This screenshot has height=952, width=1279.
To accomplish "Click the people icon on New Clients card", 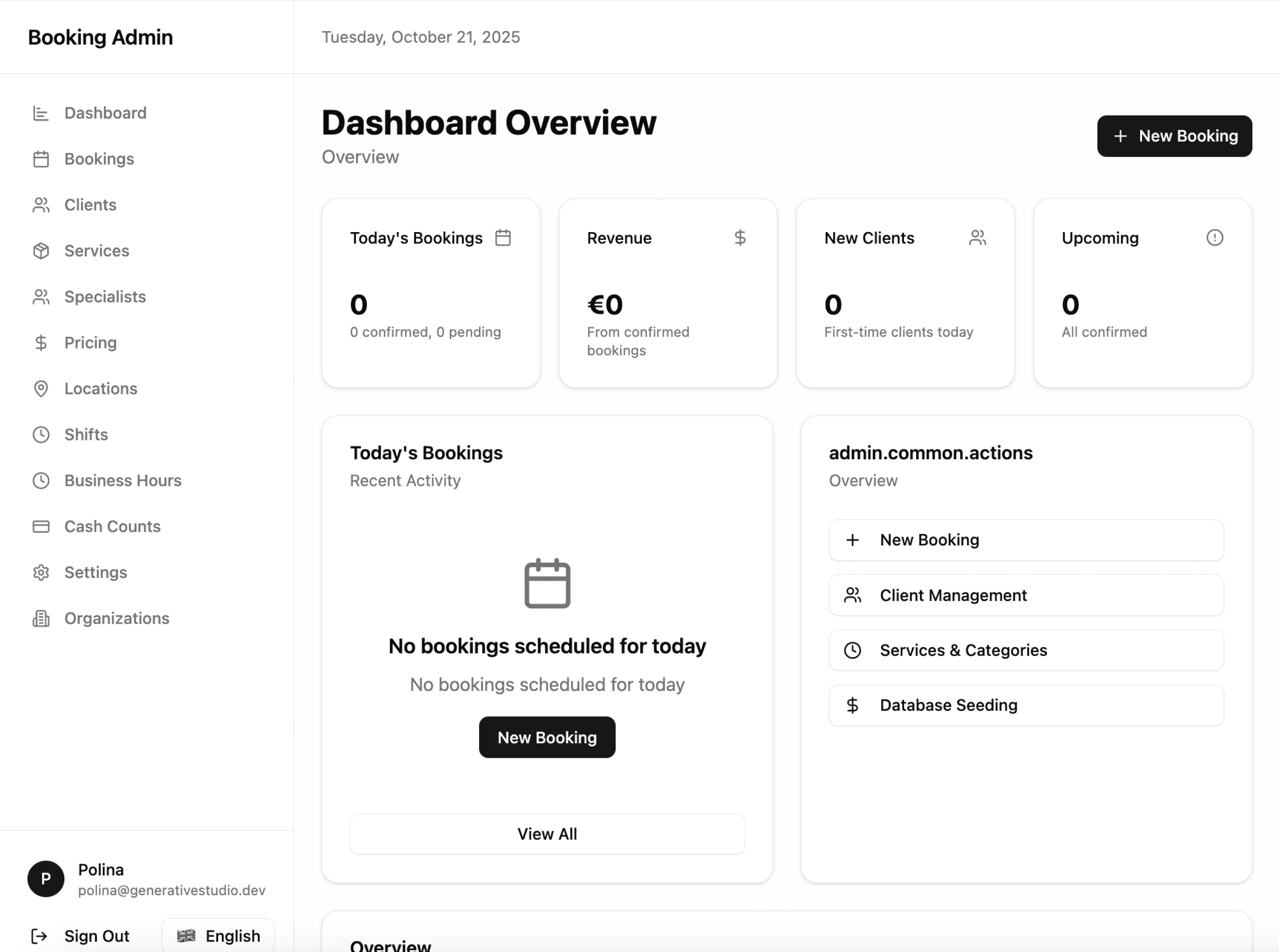I will click(978, 238).
